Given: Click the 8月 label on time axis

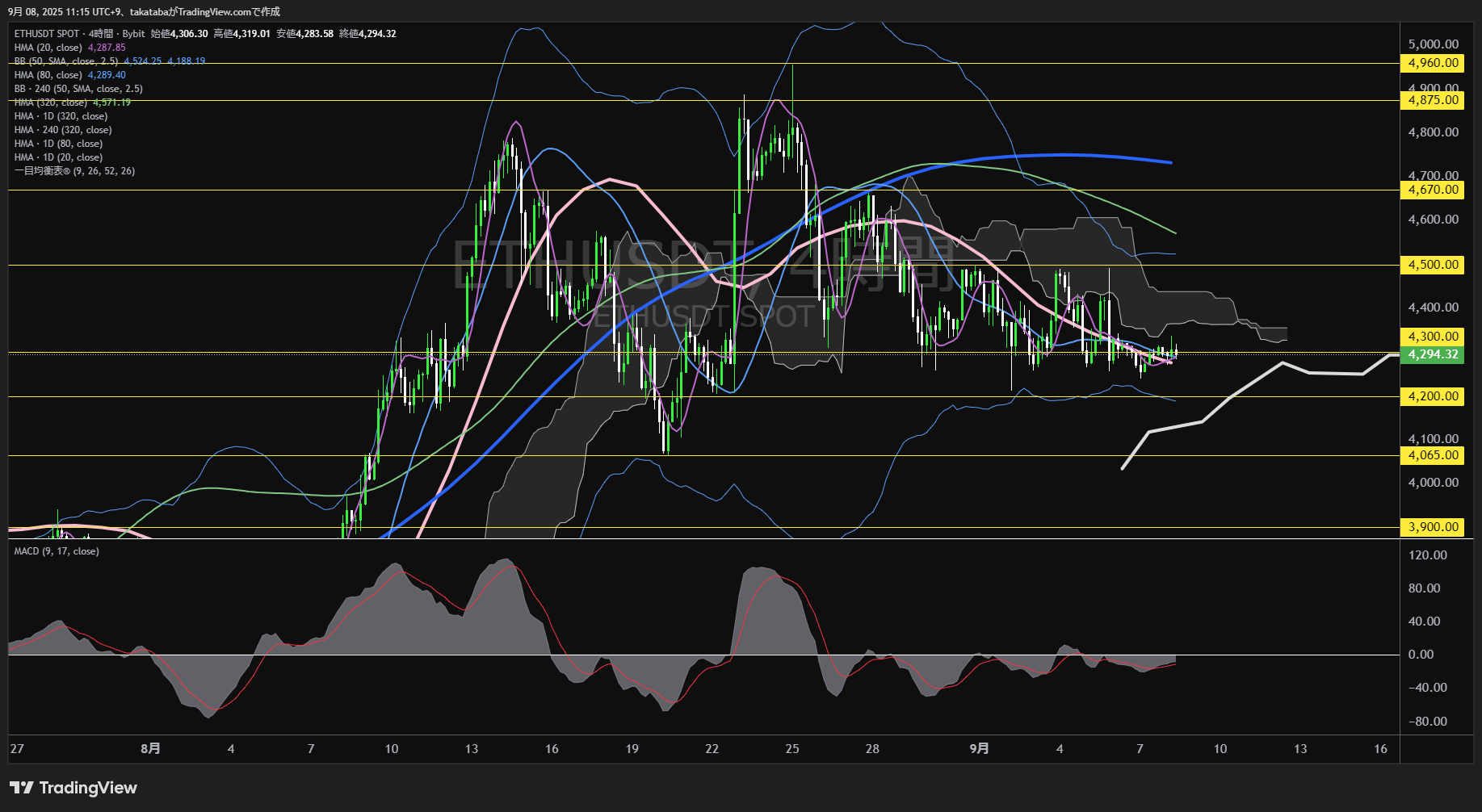Looking at the screenshot, I should 150,749.
